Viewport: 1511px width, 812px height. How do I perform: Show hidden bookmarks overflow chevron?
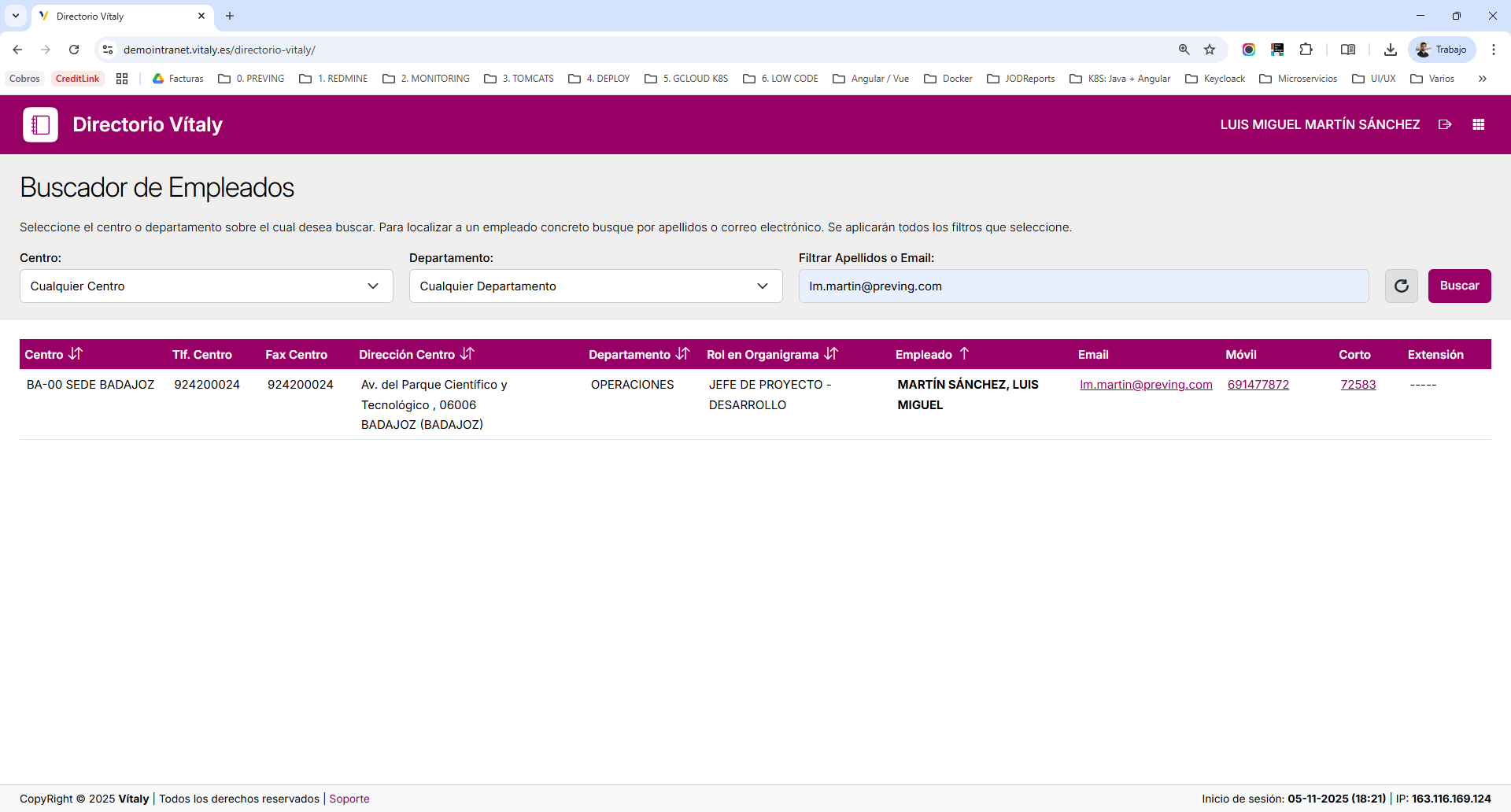[1483, 79]
